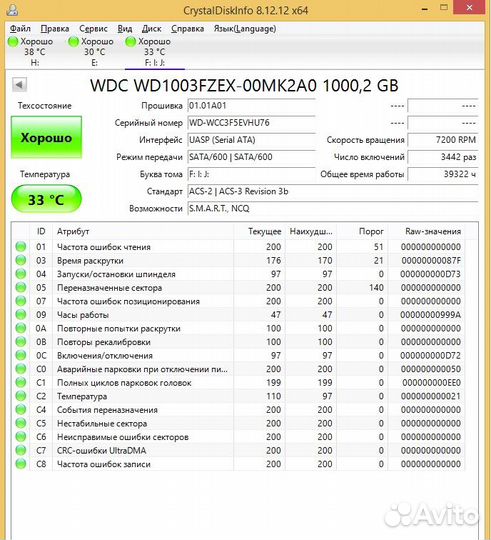The image size is (491, 540).
Task: Click the Текущее column header
Action: 259,231
